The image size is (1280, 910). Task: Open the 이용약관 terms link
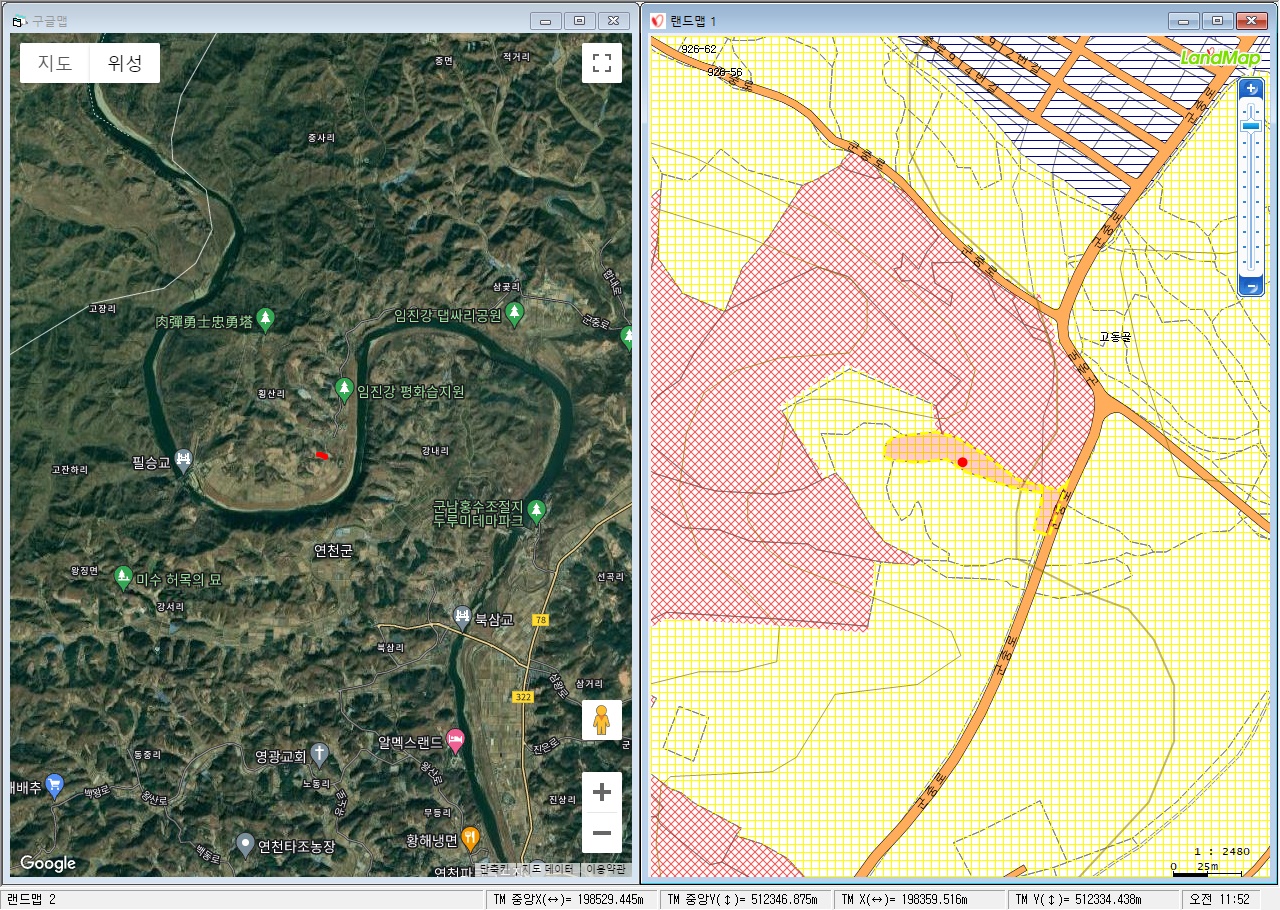pyautogui.click(x=605, y=870)
